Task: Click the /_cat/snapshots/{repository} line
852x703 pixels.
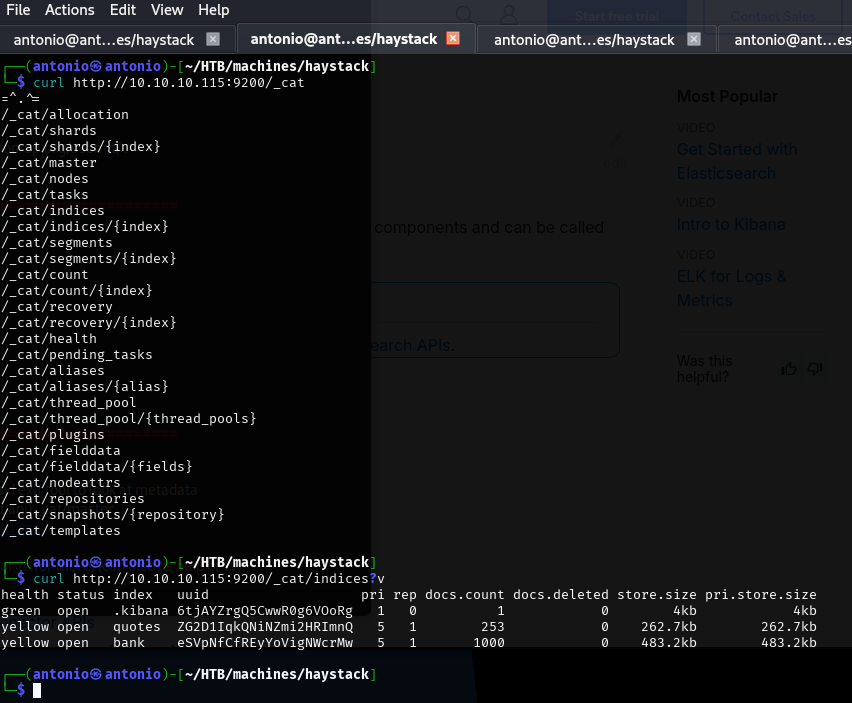Action: [113, 514]
